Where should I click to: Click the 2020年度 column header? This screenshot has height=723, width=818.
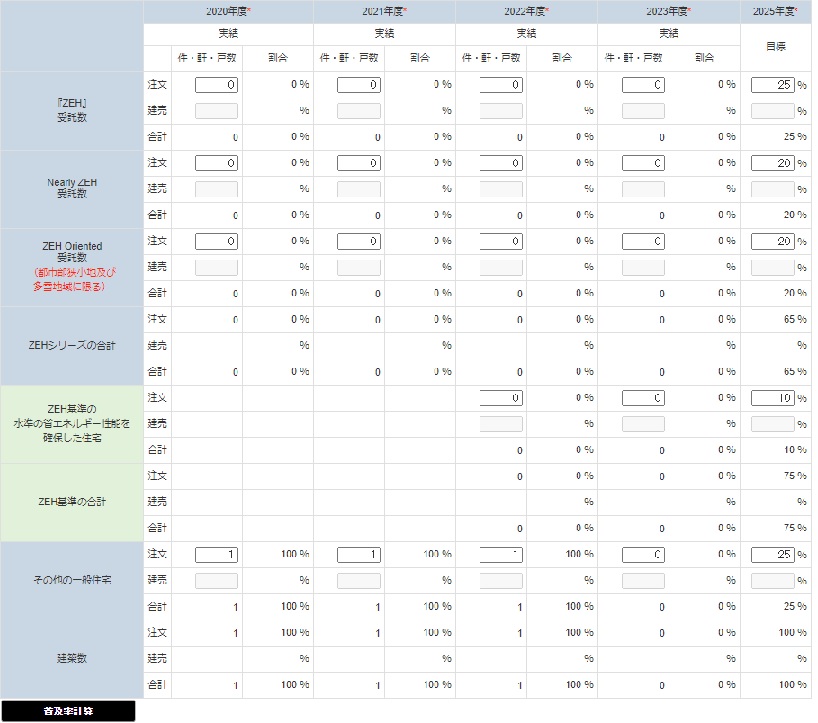tap(228, 11)
